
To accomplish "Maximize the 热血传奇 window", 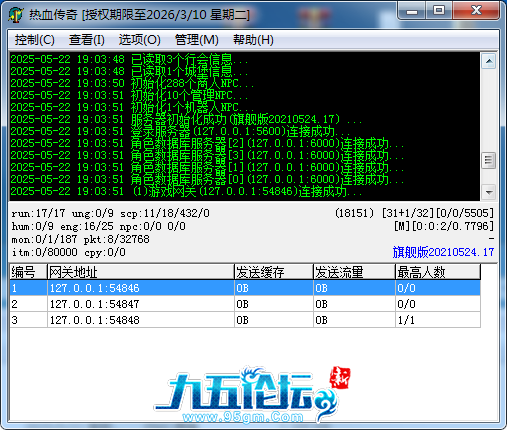I will click(439, 11).
